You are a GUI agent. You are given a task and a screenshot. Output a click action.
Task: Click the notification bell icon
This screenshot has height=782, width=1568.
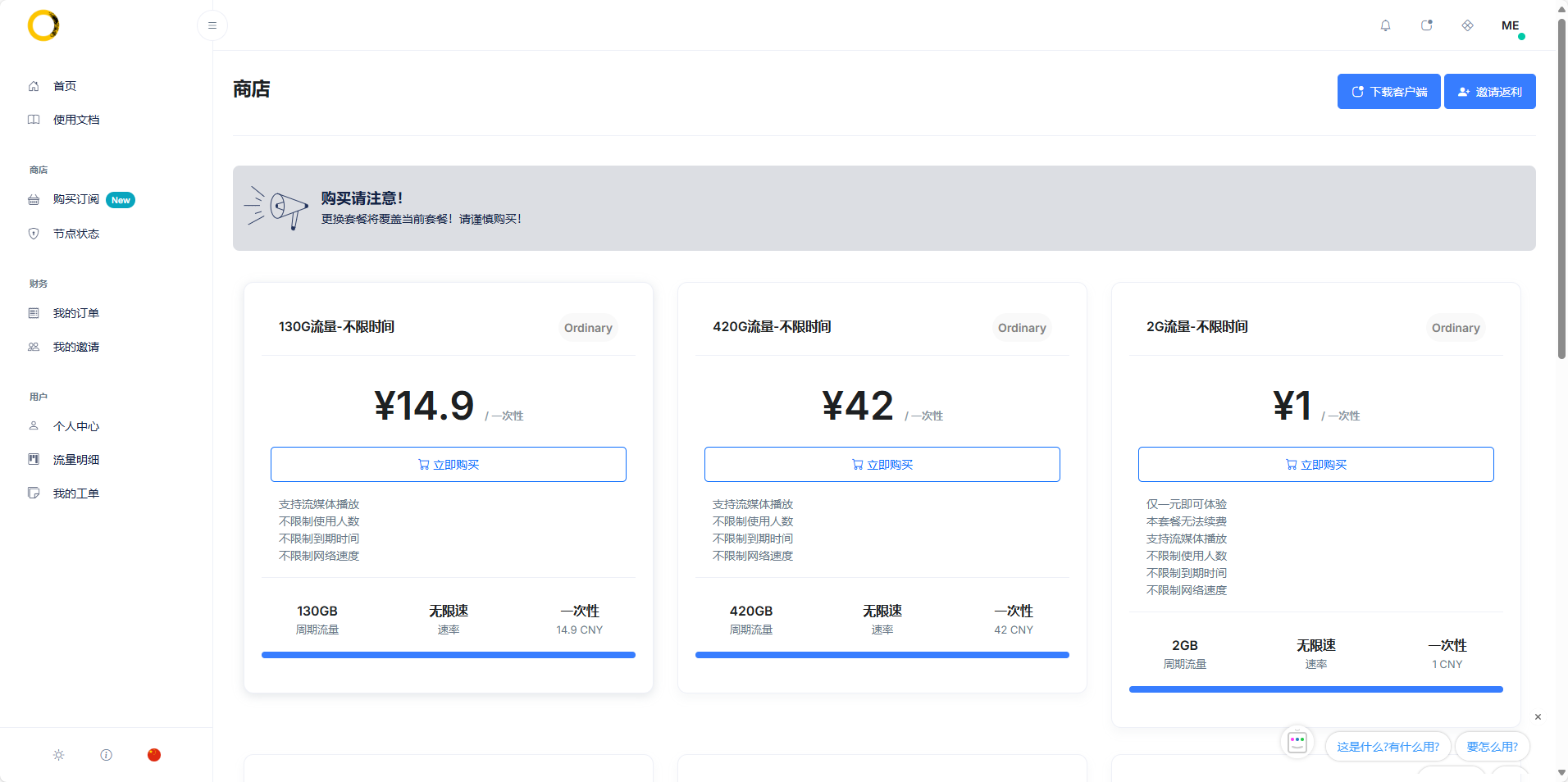1385,25
